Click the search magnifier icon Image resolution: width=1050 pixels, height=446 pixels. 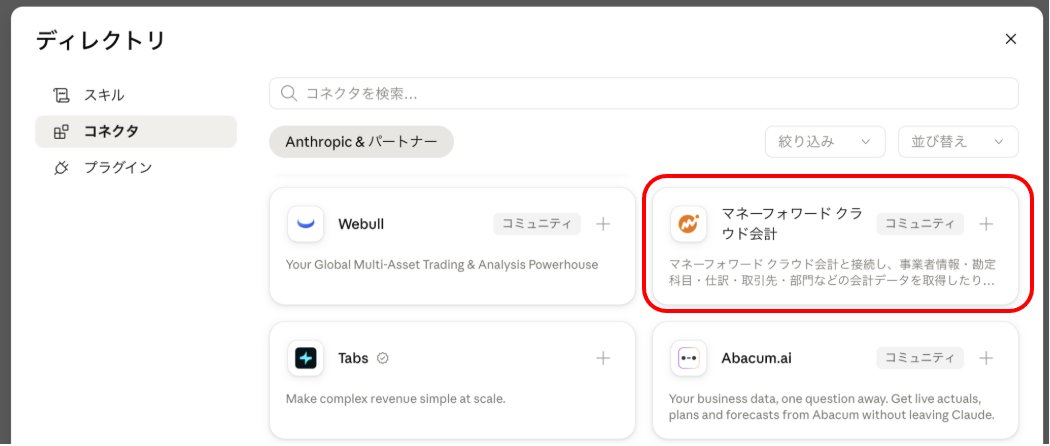pos(289,93)
